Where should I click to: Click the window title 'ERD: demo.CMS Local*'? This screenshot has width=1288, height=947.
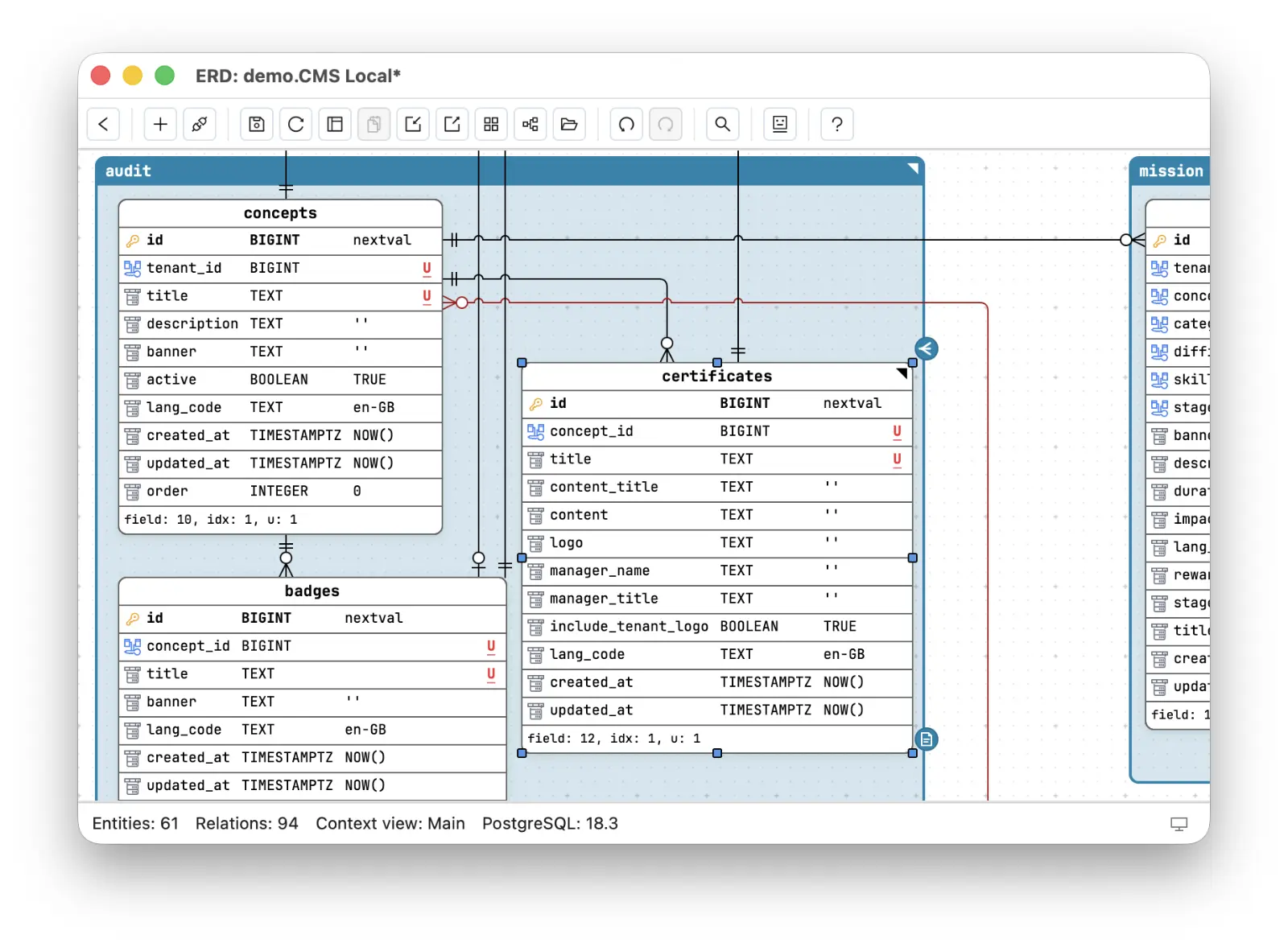coord(298,76)
